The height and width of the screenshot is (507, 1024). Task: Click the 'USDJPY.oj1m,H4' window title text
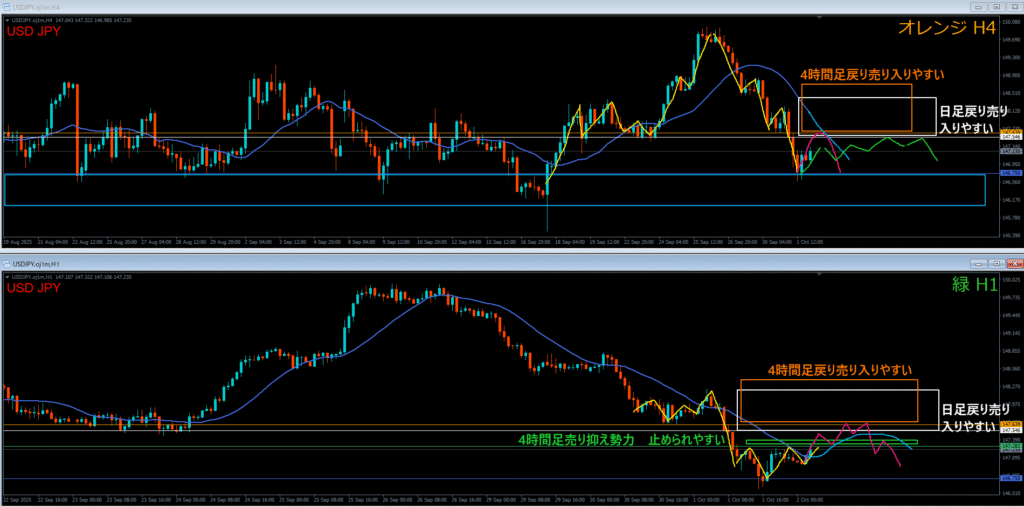35,7
